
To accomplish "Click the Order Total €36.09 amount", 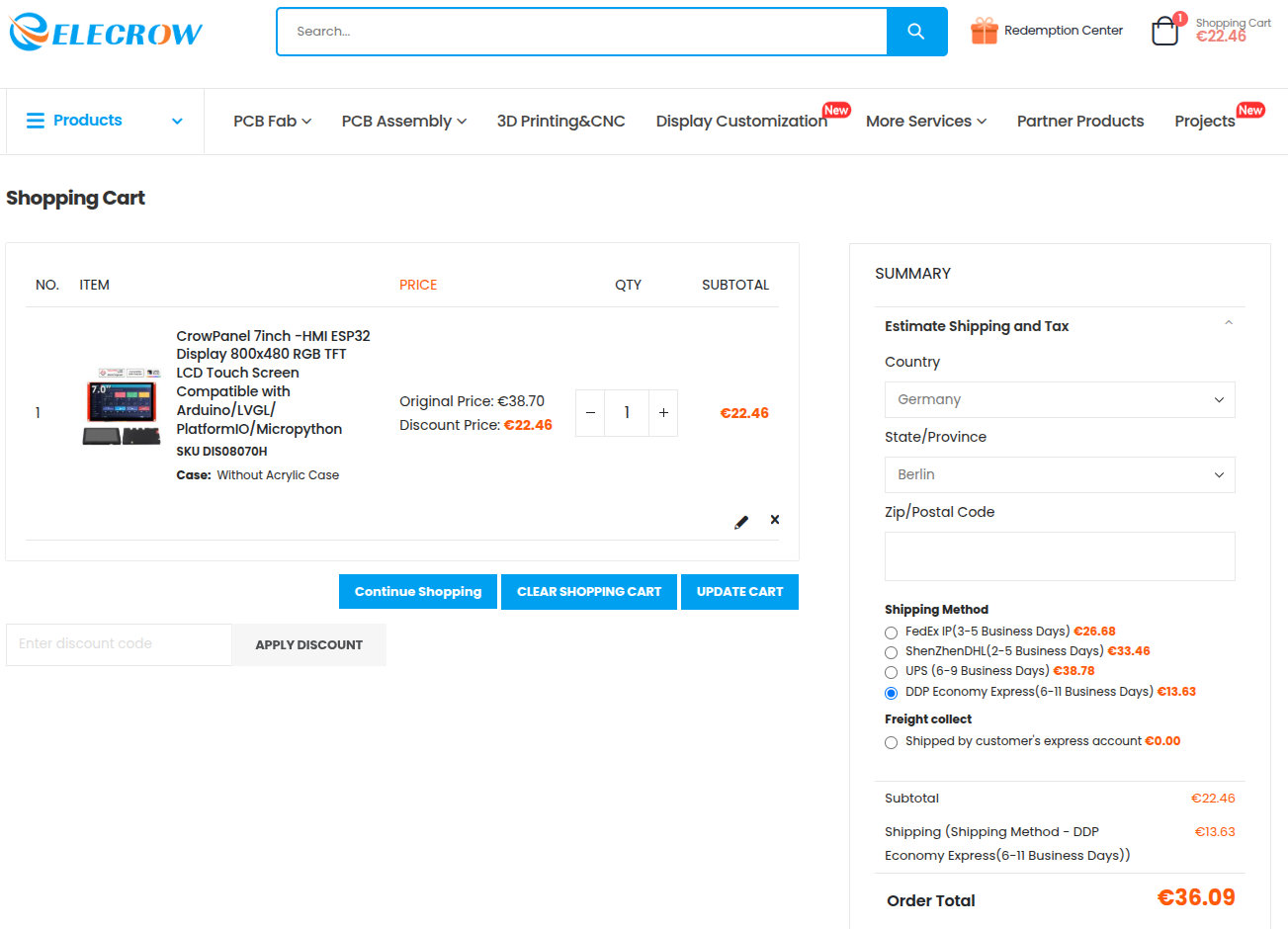I will 1196,898.
